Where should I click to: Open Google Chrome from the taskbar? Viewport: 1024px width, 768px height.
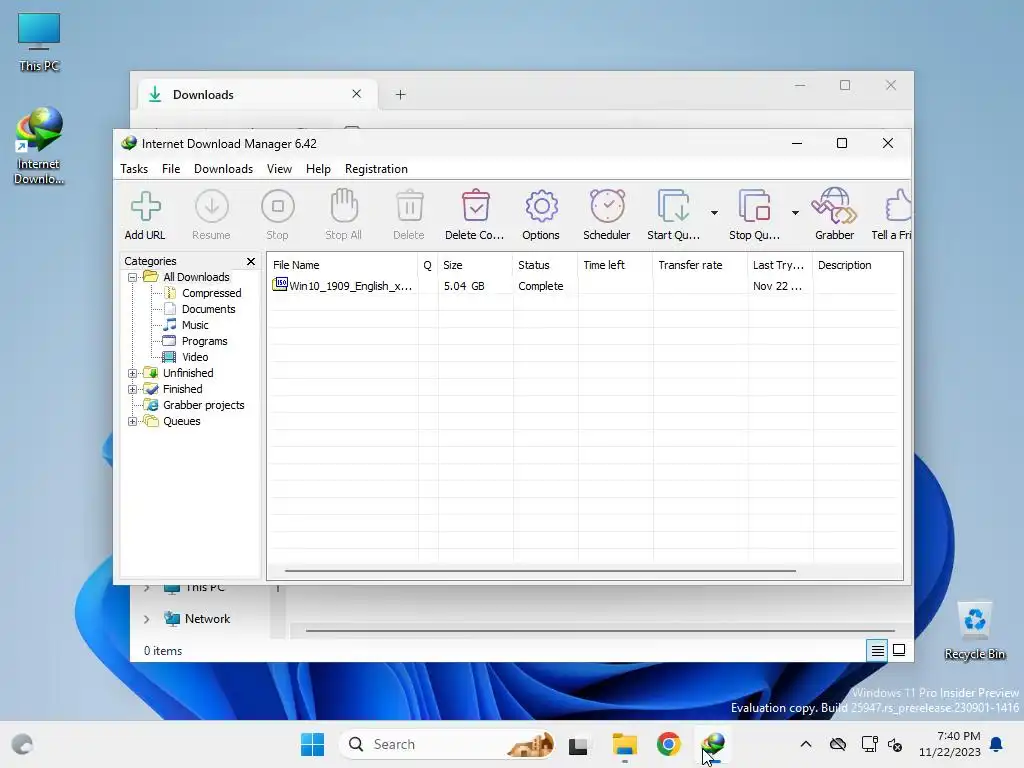(669, 744)
